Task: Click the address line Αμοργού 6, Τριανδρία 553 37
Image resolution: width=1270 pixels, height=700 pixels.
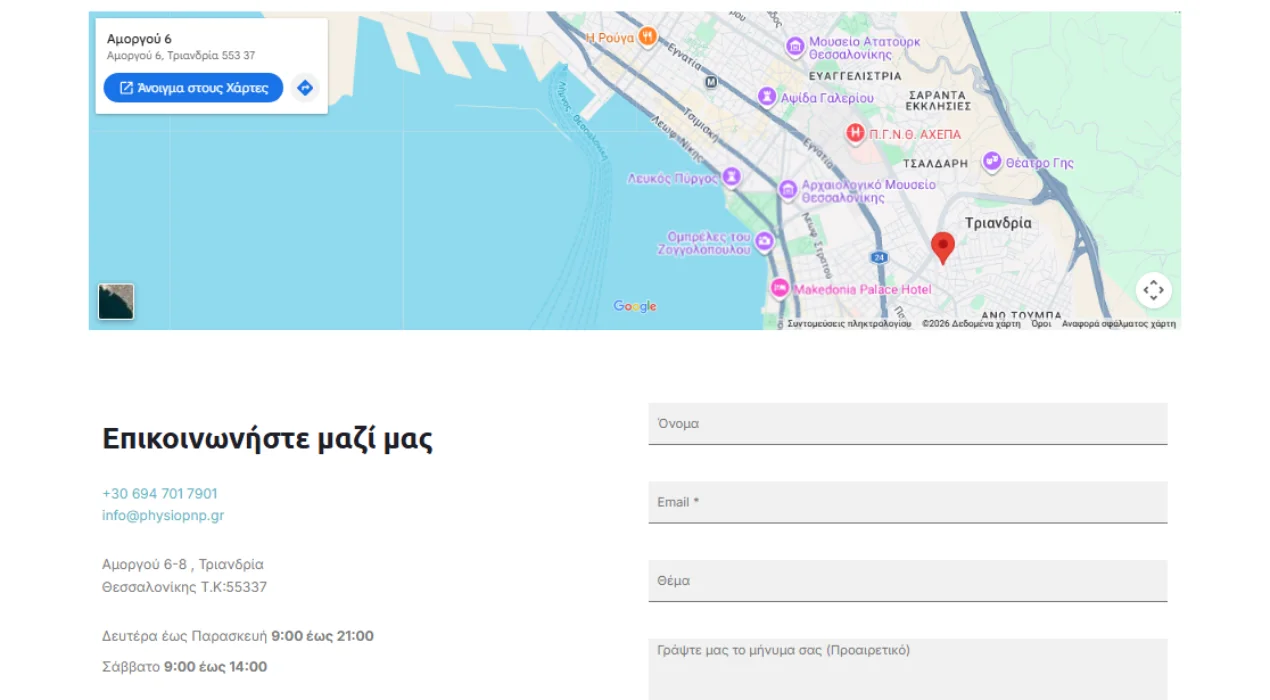Action: (181, 56)
